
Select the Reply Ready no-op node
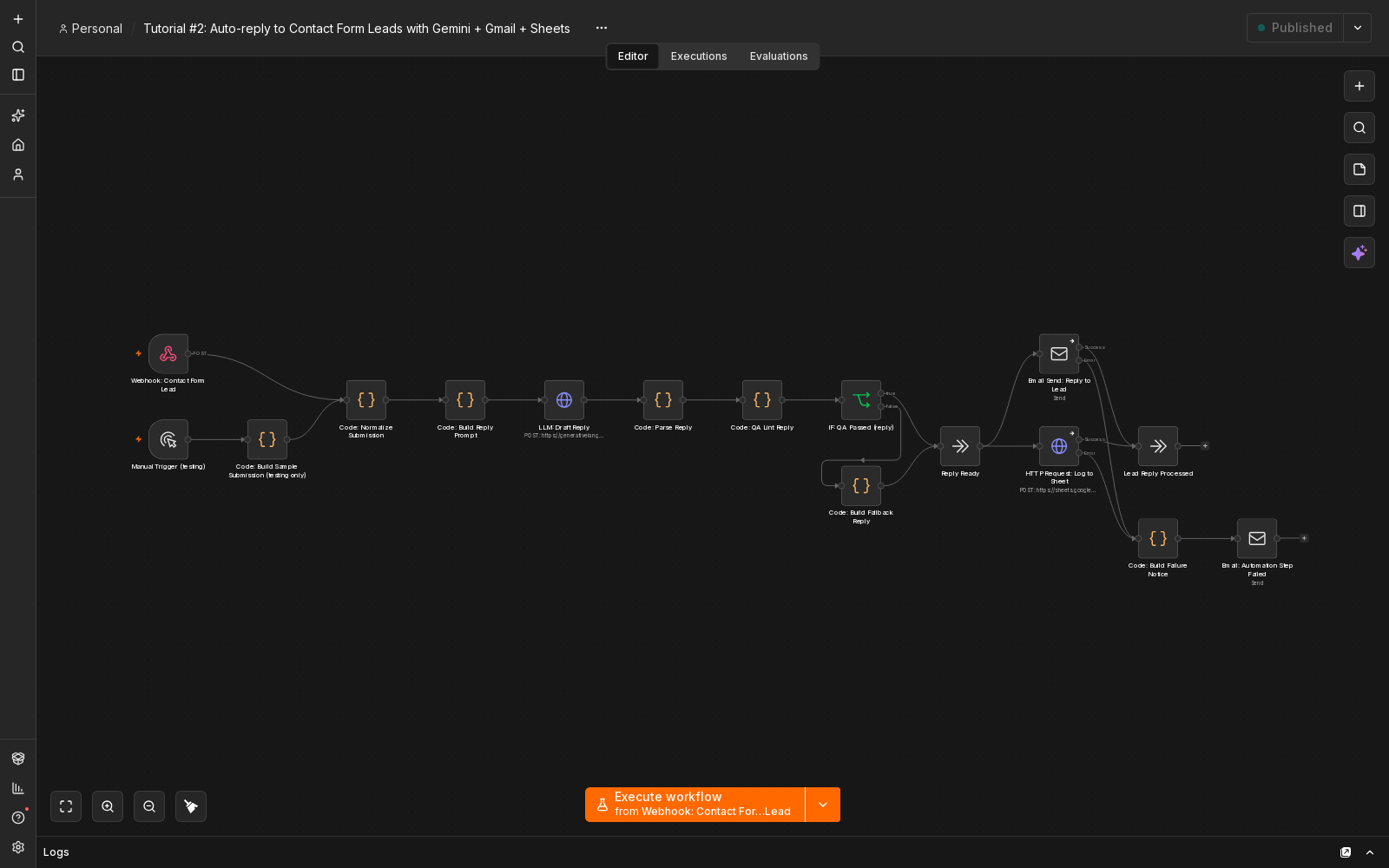pos(960,446)
